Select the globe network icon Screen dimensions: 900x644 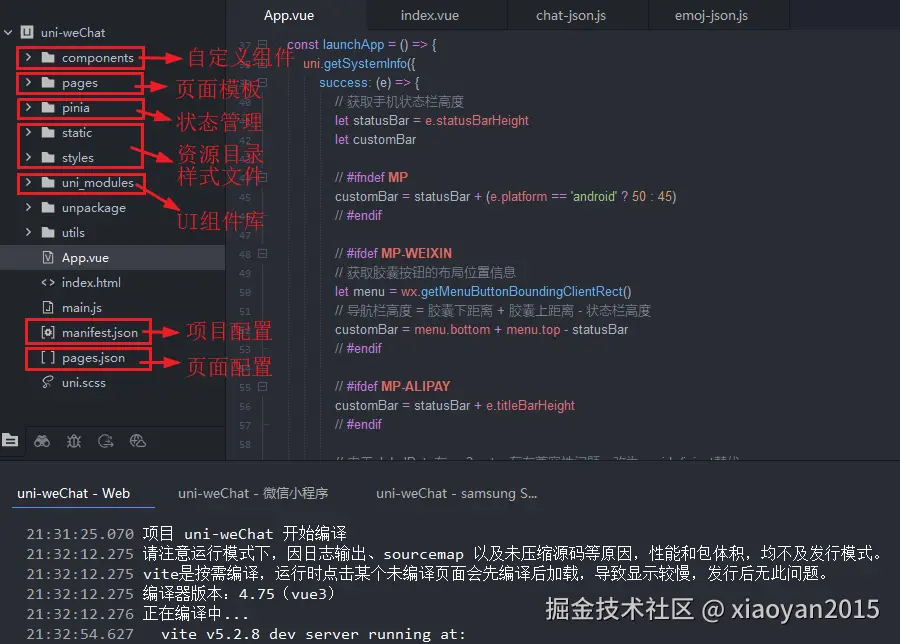pos(138,440)
